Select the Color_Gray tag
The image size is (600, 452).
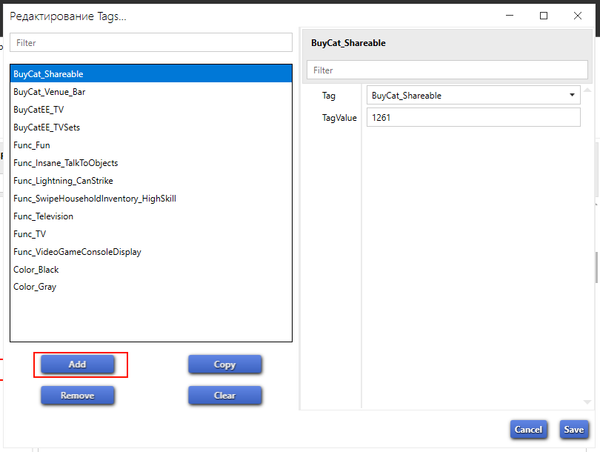click(35, 288)
